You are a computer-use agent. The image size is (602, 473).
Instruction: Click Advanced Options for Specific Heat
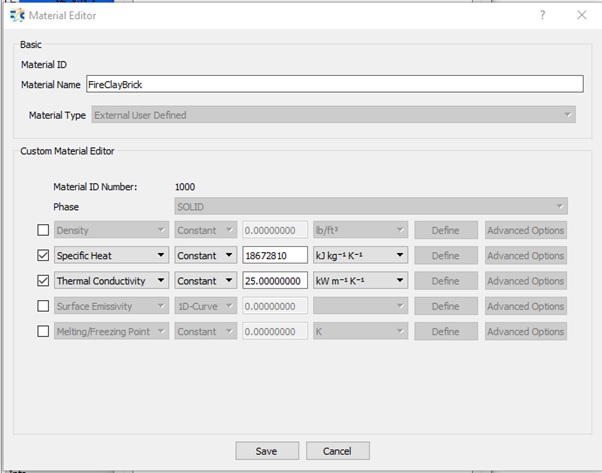(x=526, y=255)
